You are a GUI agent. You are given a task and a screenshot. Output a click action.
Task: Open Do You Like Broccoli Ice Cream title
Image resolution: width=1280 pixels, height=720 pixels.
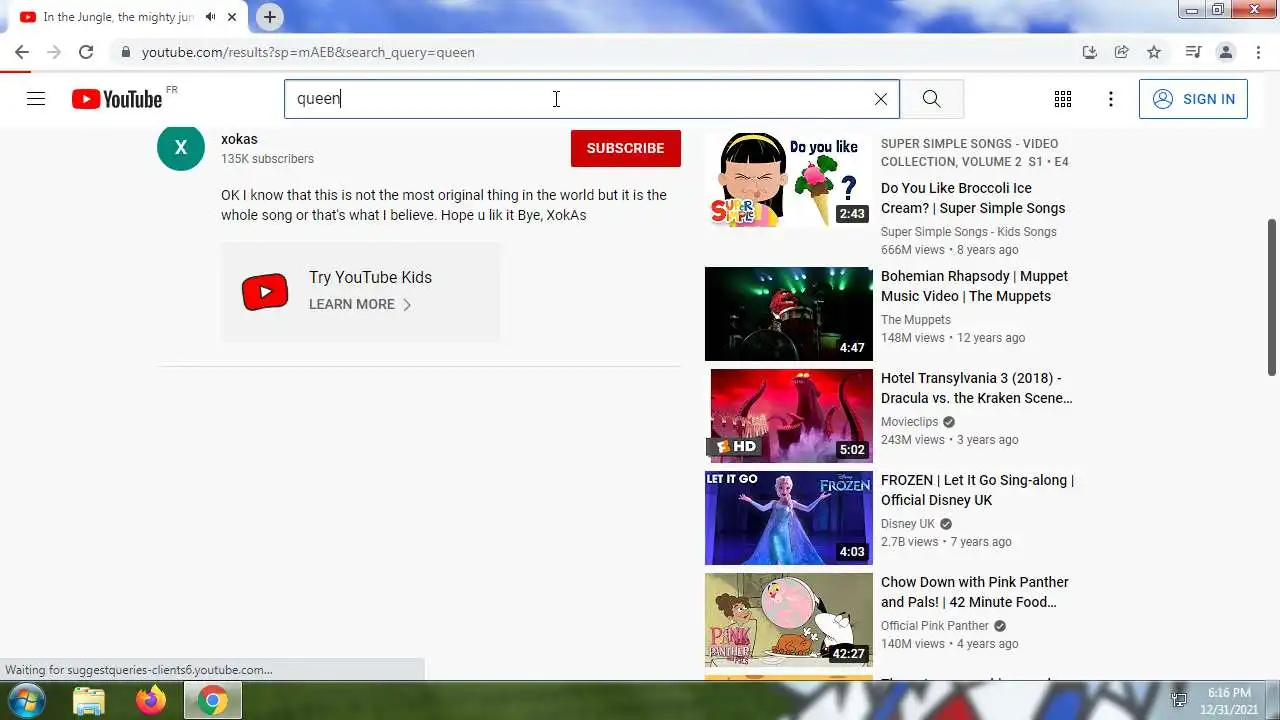973,198
